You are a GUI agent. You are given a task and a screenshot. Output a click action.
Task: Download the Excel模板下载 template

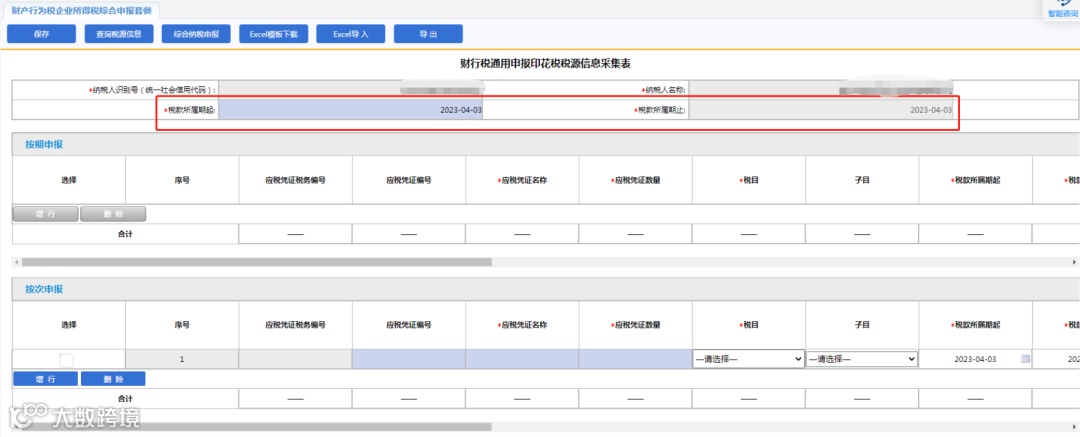click(273, 34)
